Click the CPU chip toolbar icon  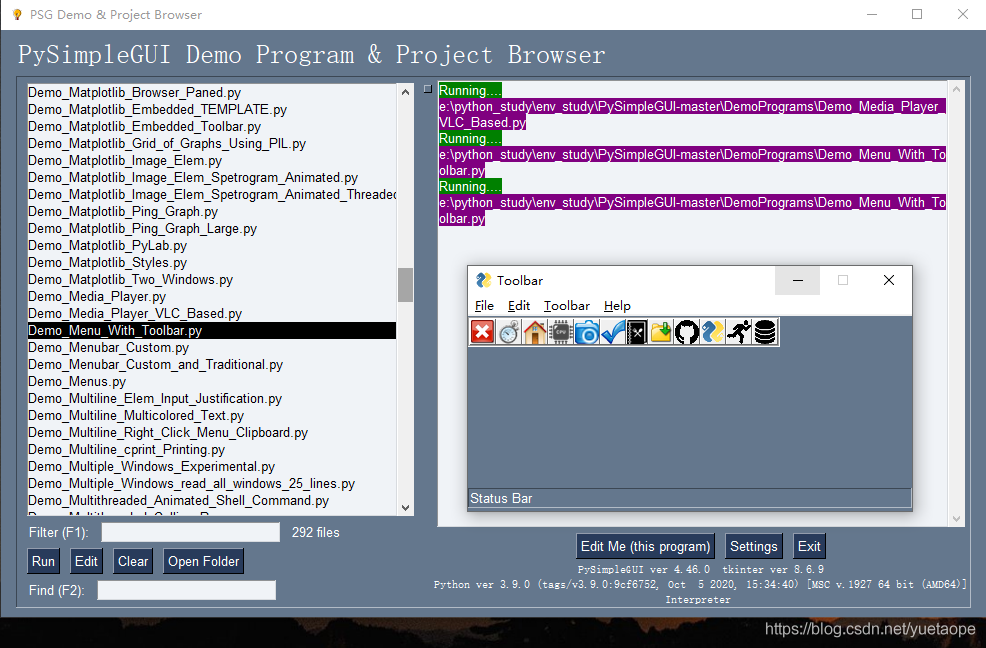[560, 332]
